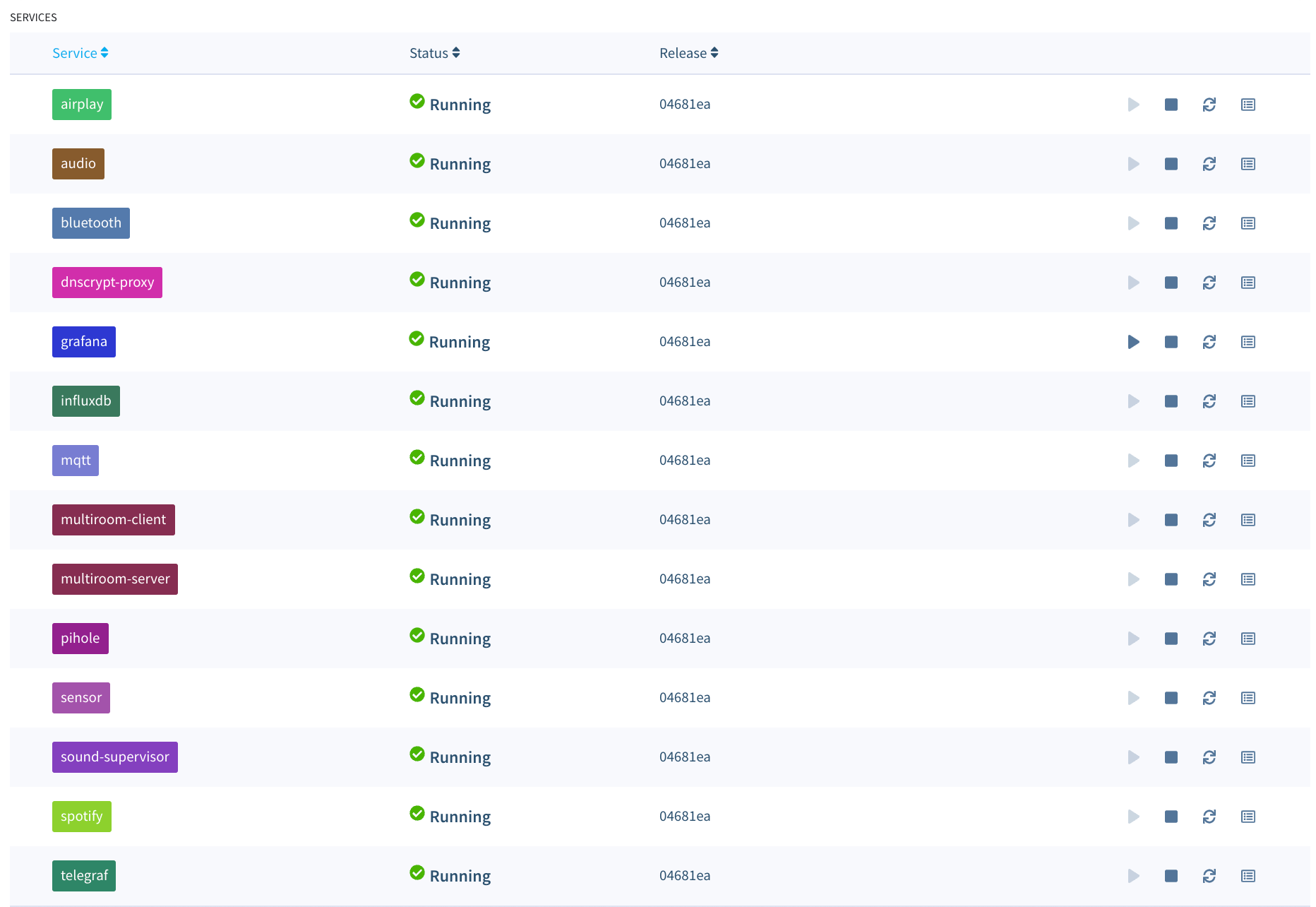Stop the sensor service
The height and width of the screenshot is (907, 1316).
tap(1171, 698)
